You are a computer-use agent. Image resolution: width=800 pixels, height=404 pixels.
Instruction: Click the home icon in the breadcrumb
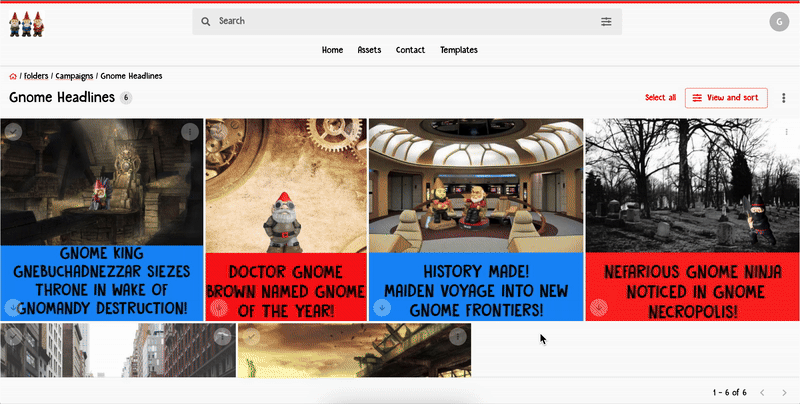click(13, 76)
